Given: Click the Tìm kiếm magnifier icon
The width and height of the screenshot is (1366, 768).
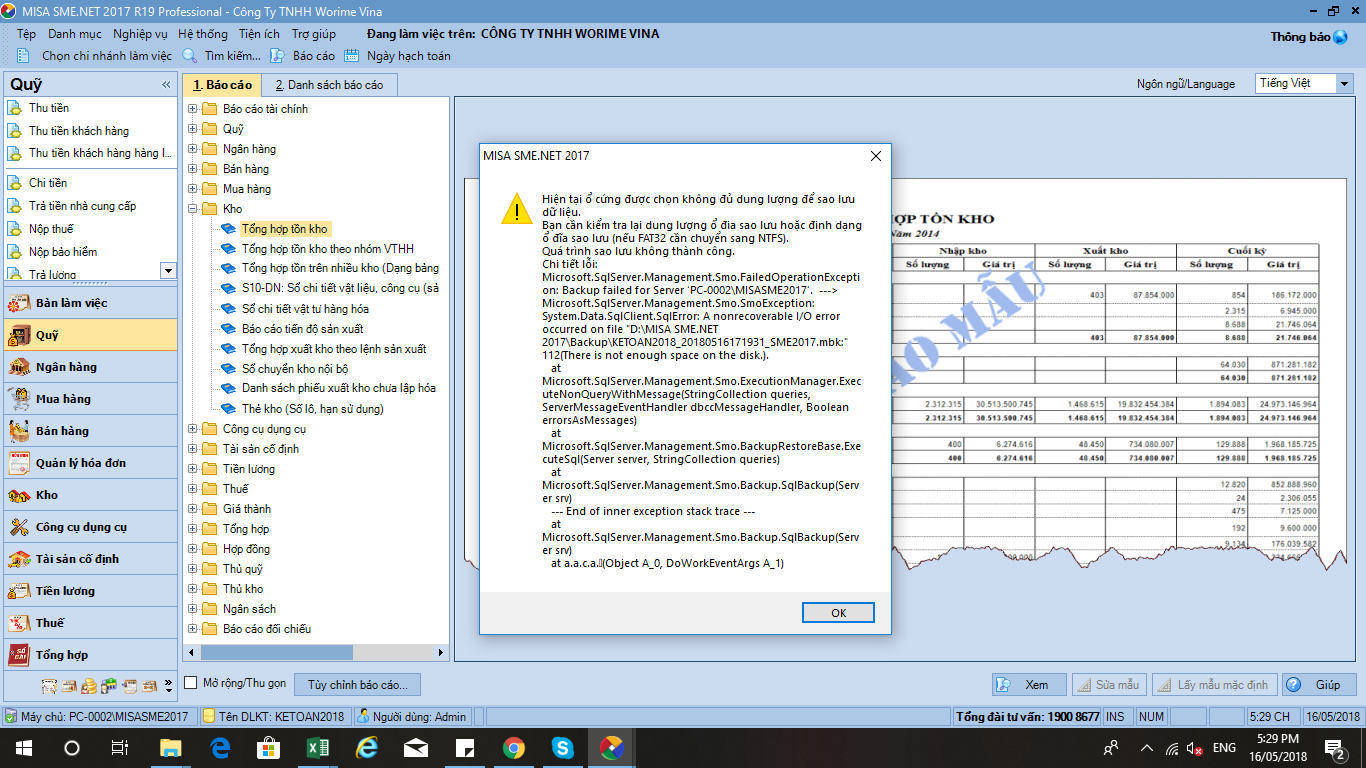Looking at the screenshot, I should click(189, 56).
